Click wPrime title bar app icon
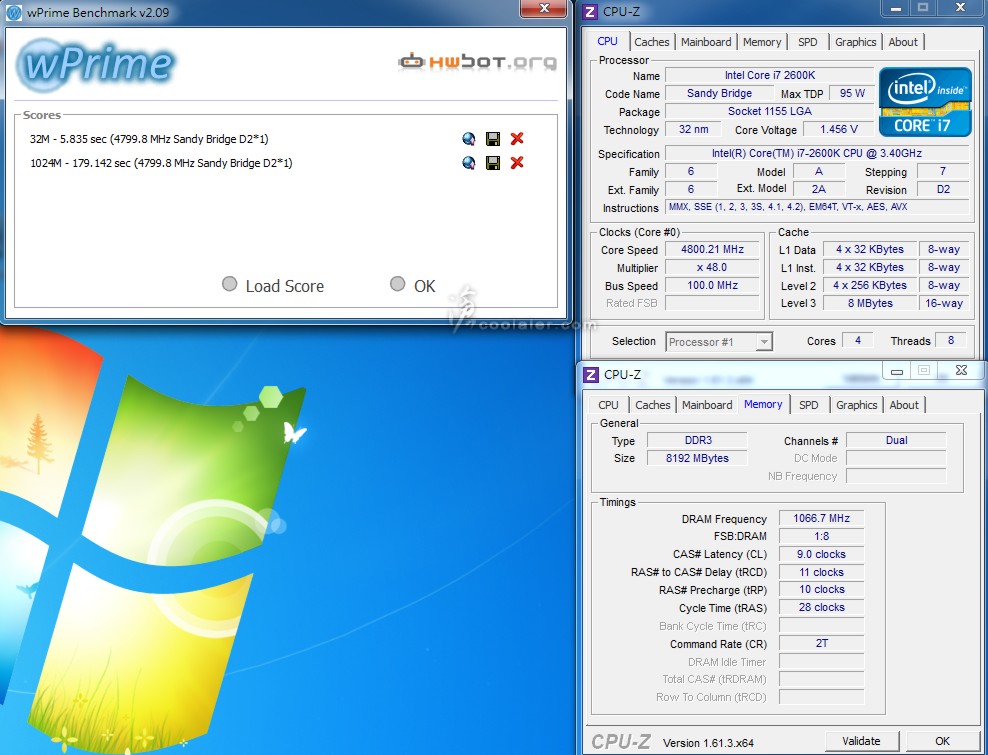 coord(13,12)
